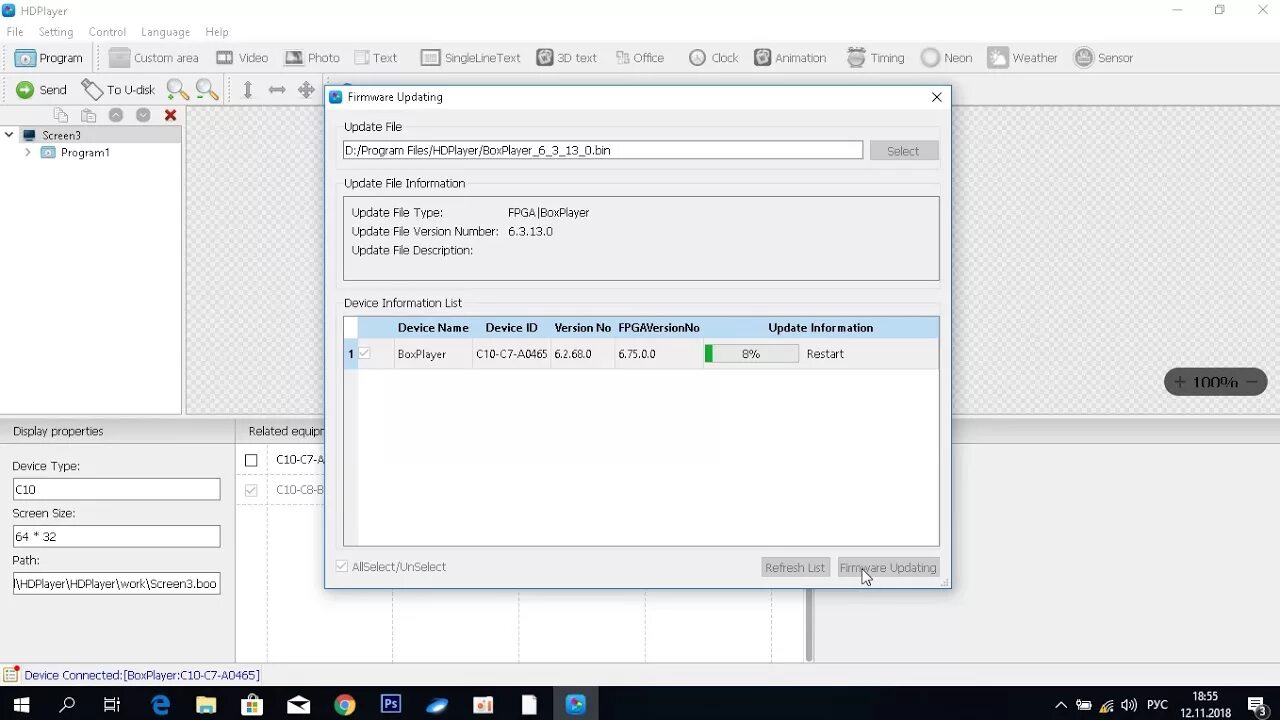Insert a Timing area

pos(875,58)
